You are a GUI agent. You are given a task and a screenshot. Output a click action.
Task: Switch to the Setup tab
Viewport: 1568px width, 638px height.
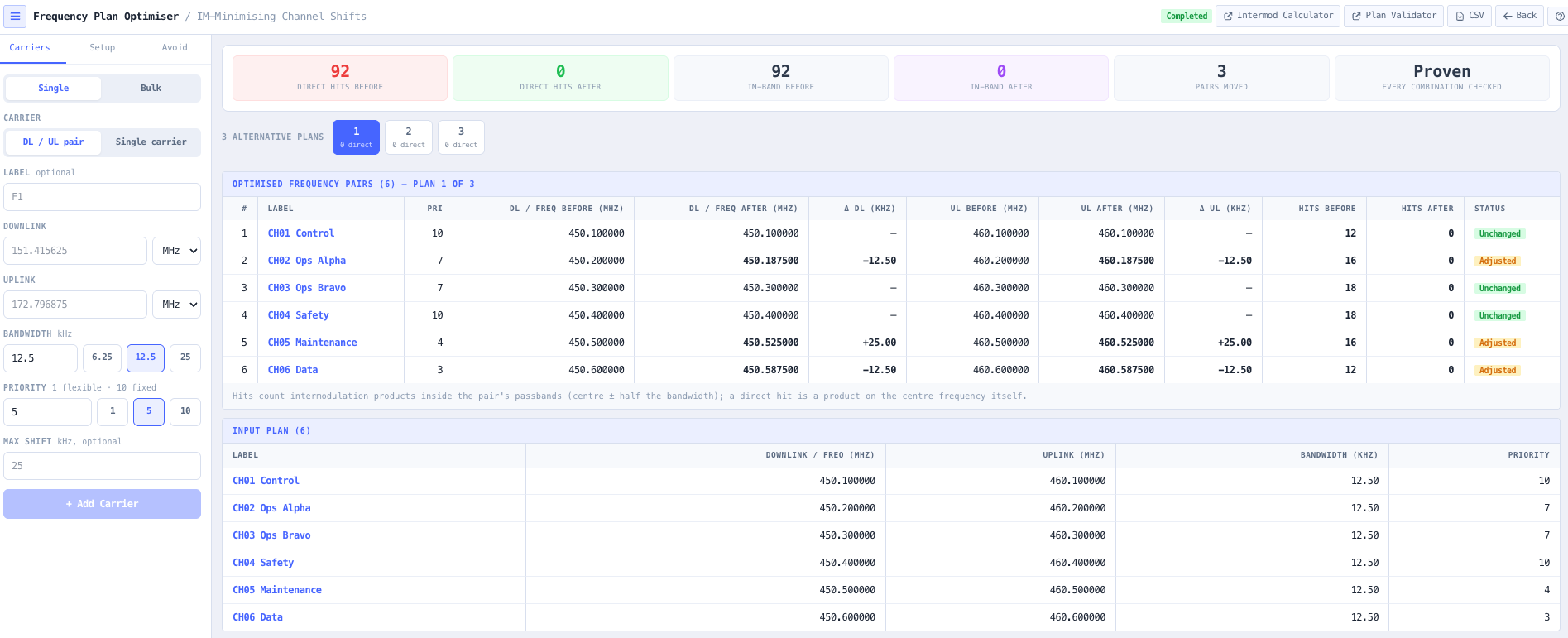[103, 48]
